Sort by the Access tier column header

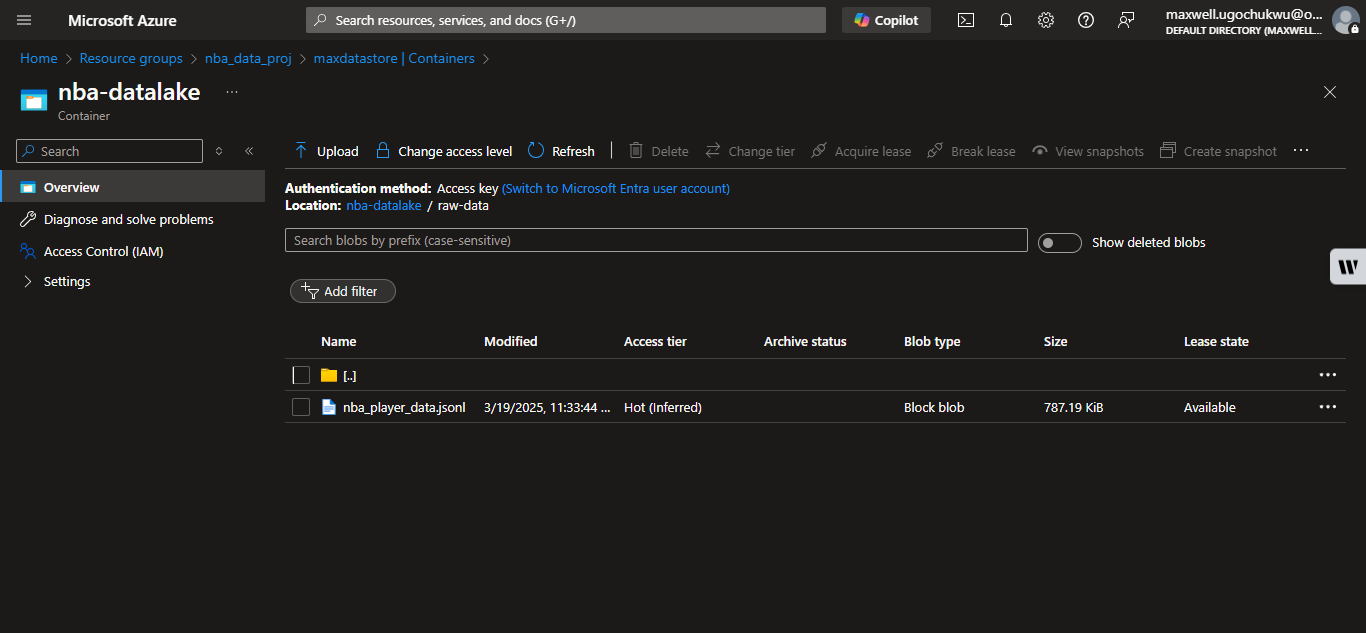coord(655,341)
